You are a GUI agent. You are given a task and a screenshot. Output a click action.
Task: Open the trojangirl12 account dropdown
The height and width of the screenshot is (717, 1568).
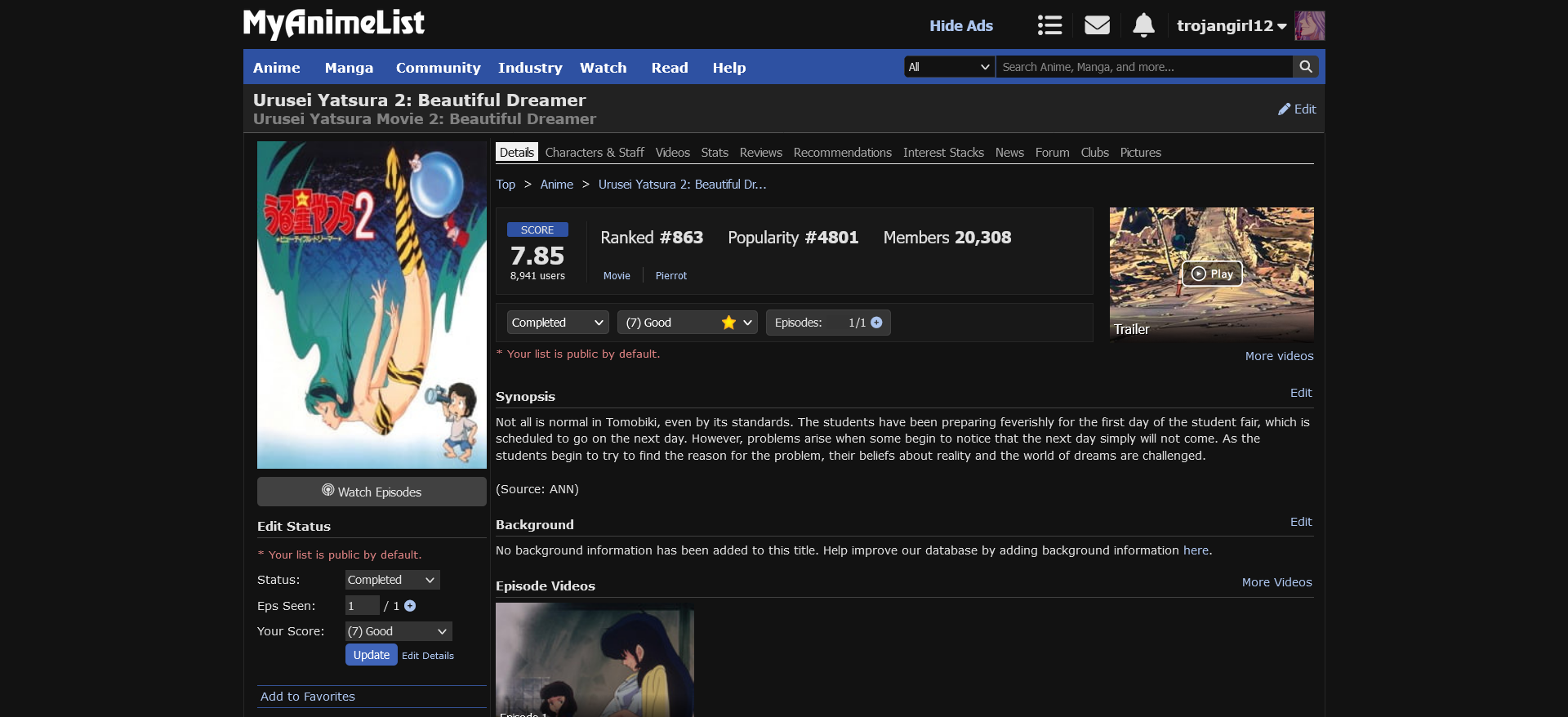(1232, 25)
